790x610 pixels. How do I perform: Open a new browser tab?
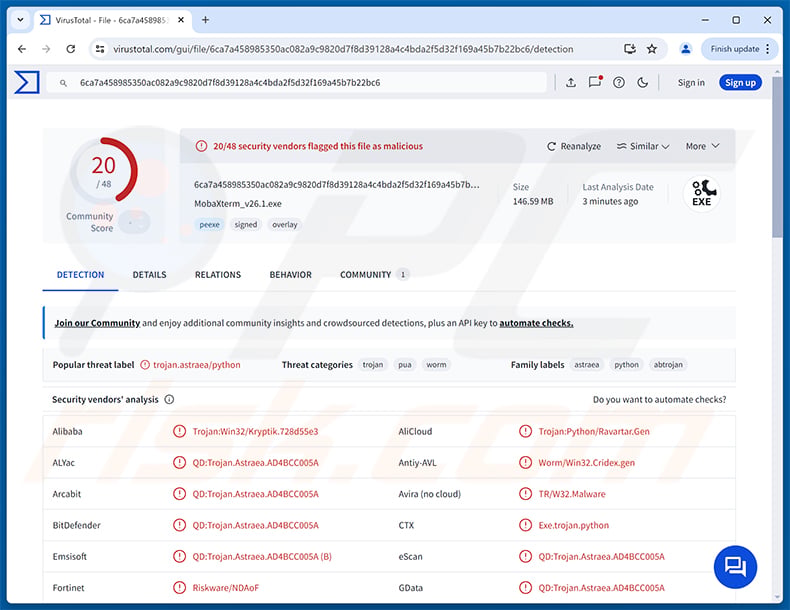205,20
